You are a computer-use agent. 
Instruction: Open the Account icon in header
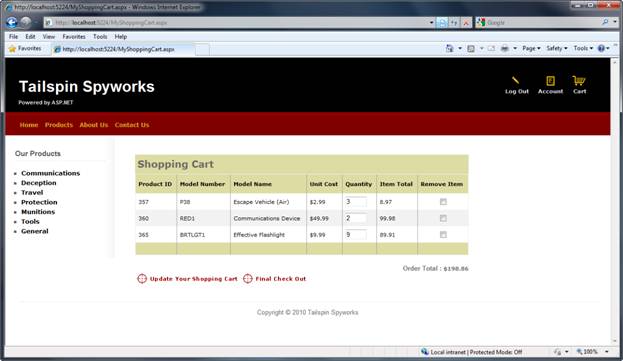[x=550, y=81]
